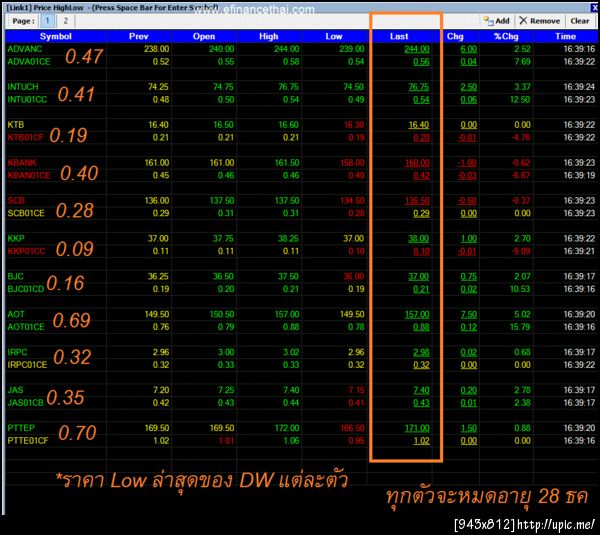Select the KKP01CC symbol
Screen dimensions: 600x535
[26, 251]
